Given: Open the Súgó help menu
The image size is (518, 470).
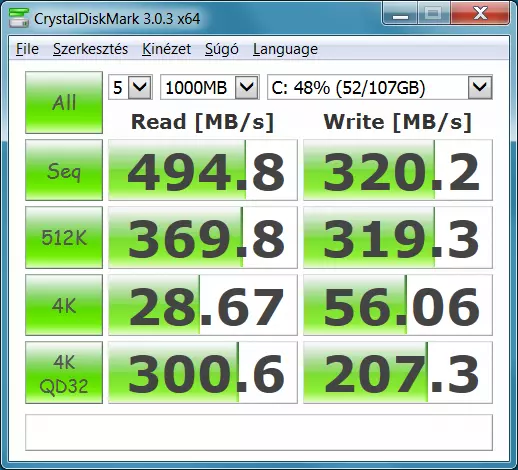Looking at the screenshot, I should pyautogui.click(x=222, y=49).
